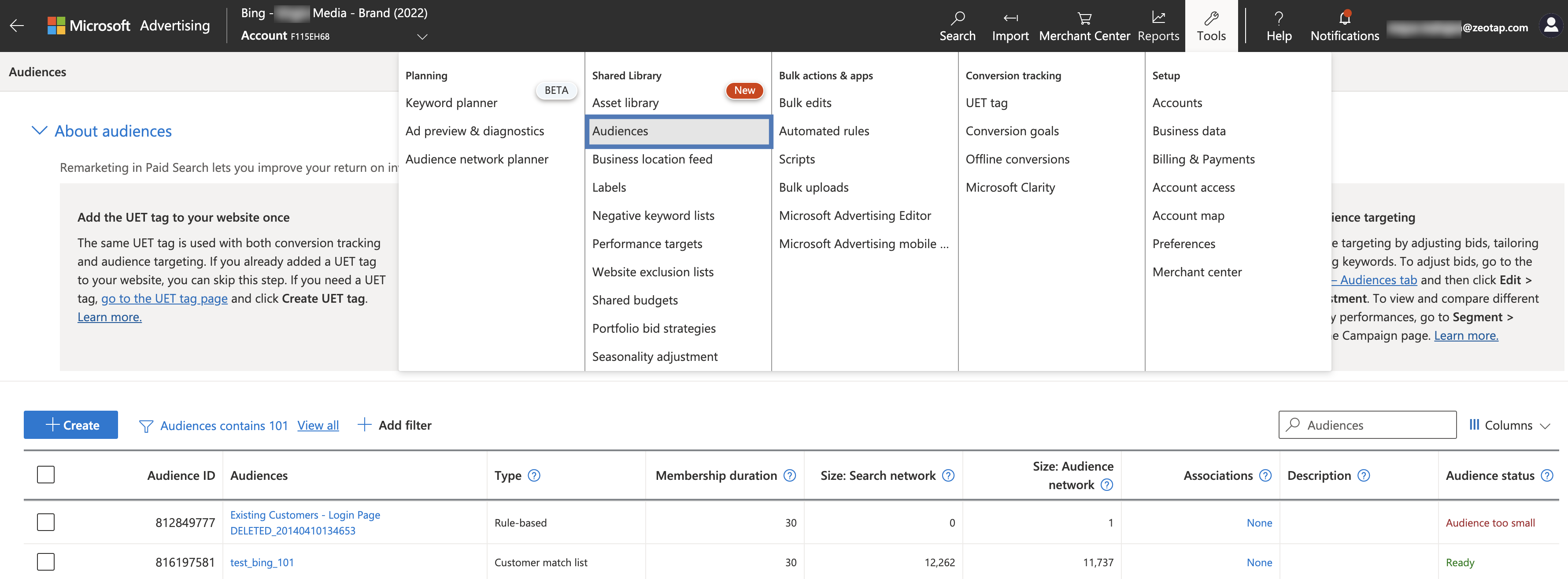Open the Reports chart icon
The image size is (1568, 579).
(x=1158, y=26)
